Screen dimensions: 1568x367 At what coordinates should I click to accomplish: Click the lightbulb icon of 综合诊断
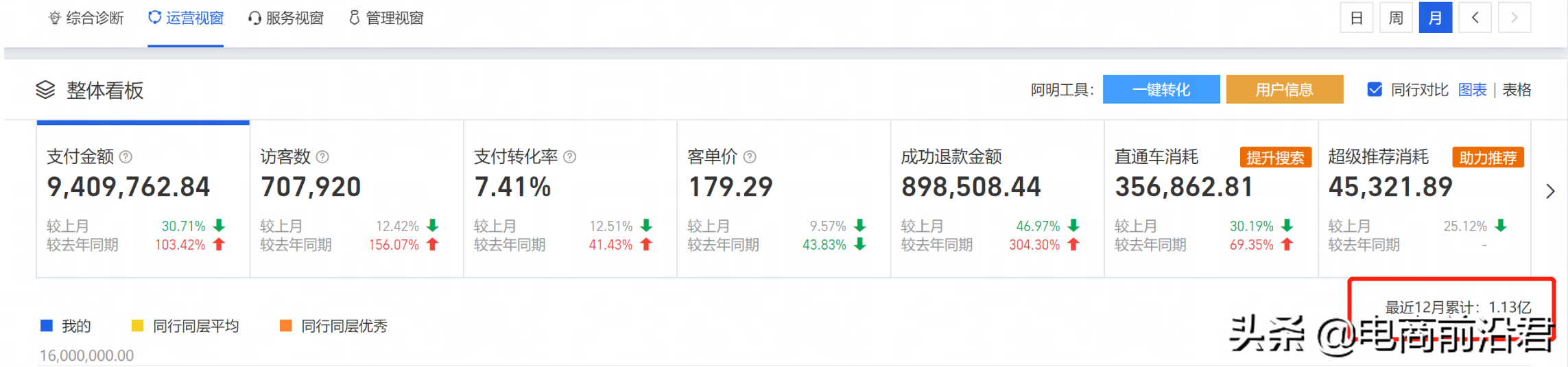coord(55,18)
